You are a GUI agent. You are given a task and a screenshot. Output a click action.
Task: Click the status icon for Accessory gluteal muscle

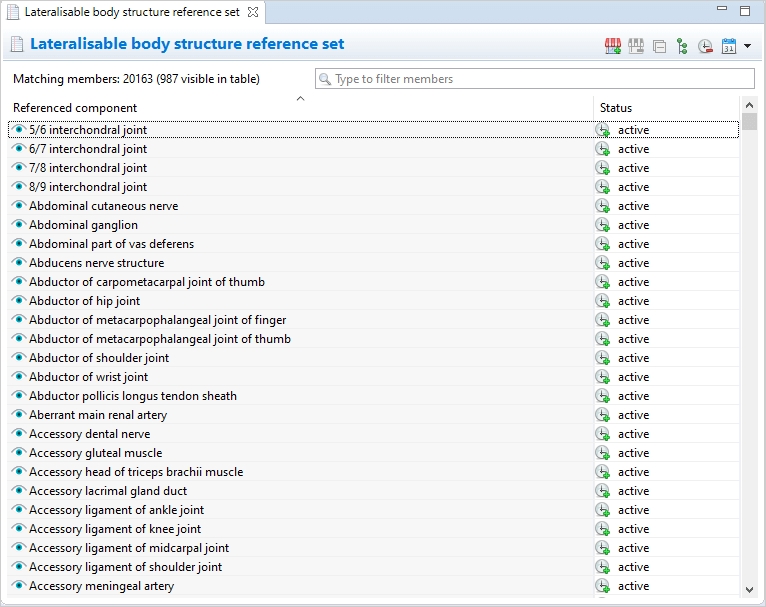602,453
